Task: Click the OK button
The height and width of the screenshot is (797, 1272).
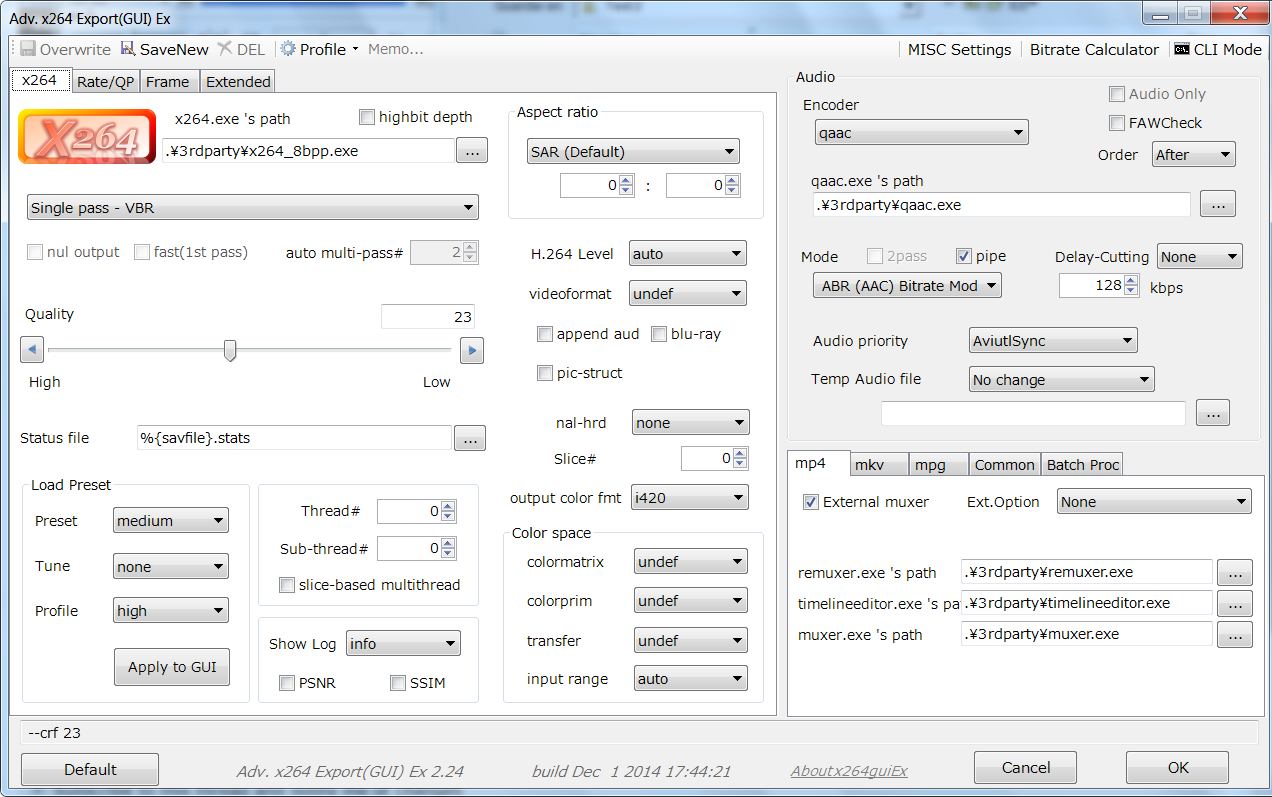Action: coord(1178,768)
